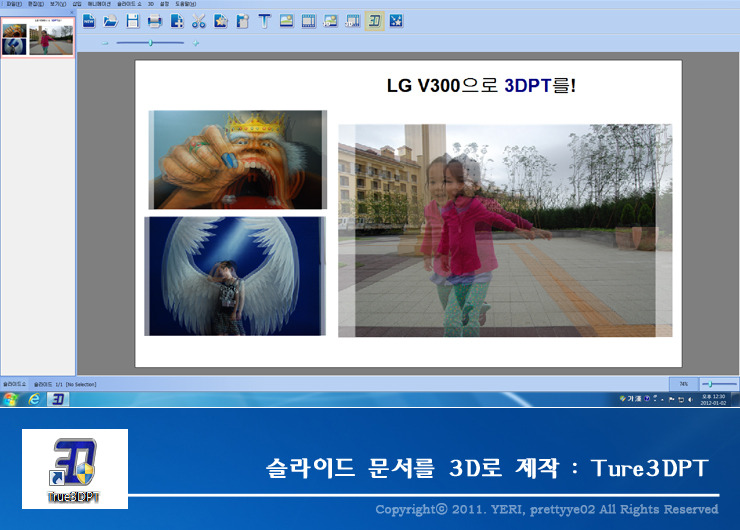The width and height of the screenshot is (740, 530).
Task: Select the running girl photo on slide
Action: tap(505, 230)
